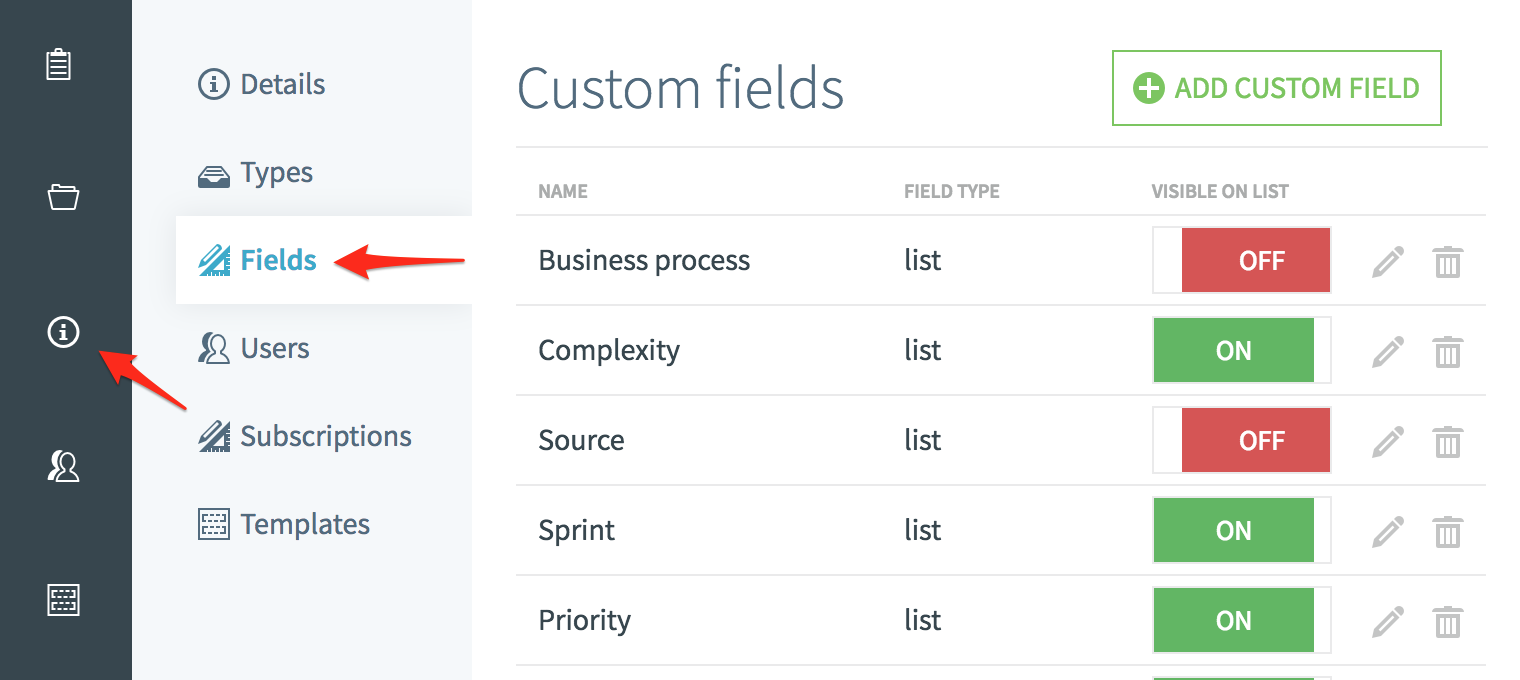The width and height of the screenshot is (1520, 680).
Task: Turn on visibility for Business process
Action: (1242, 261)
